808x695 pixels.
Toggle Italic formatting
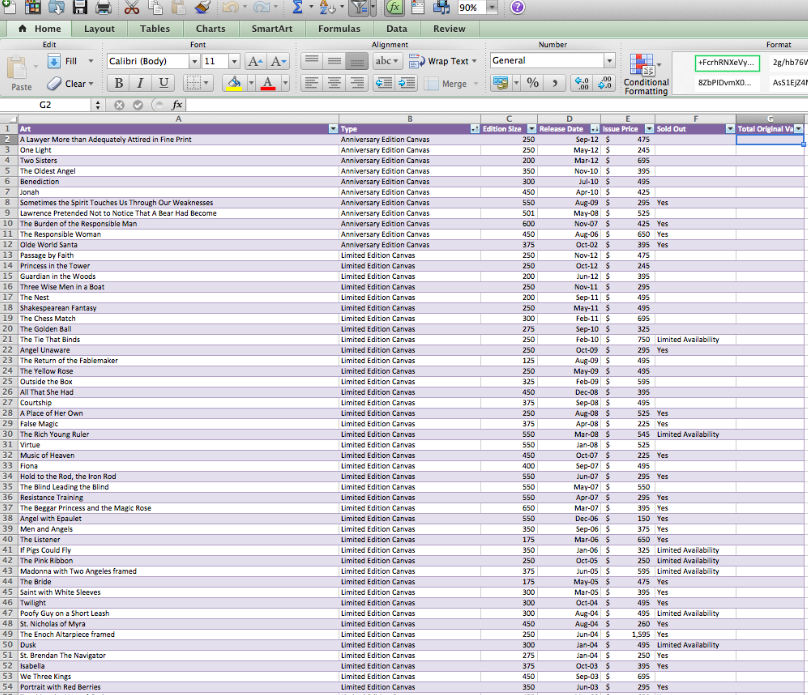(x=141, y=83)
